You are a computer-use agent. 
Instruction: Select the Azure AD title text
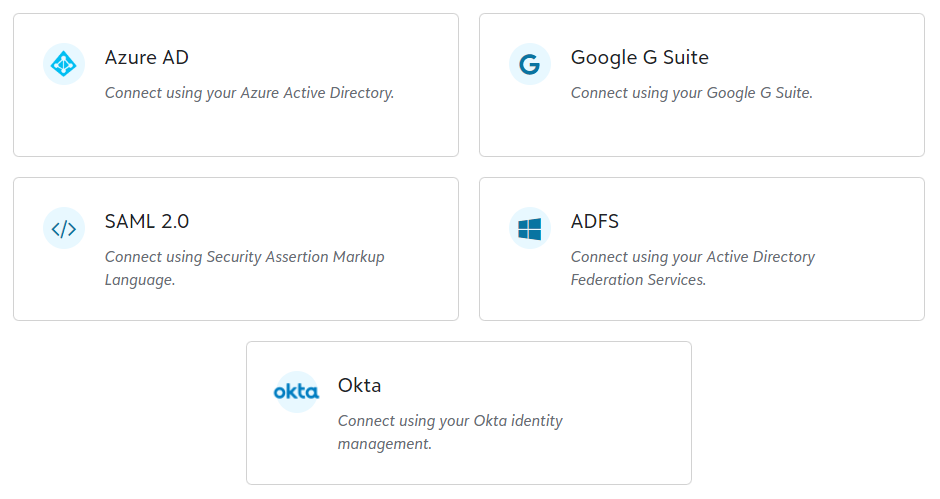point(147,58)
